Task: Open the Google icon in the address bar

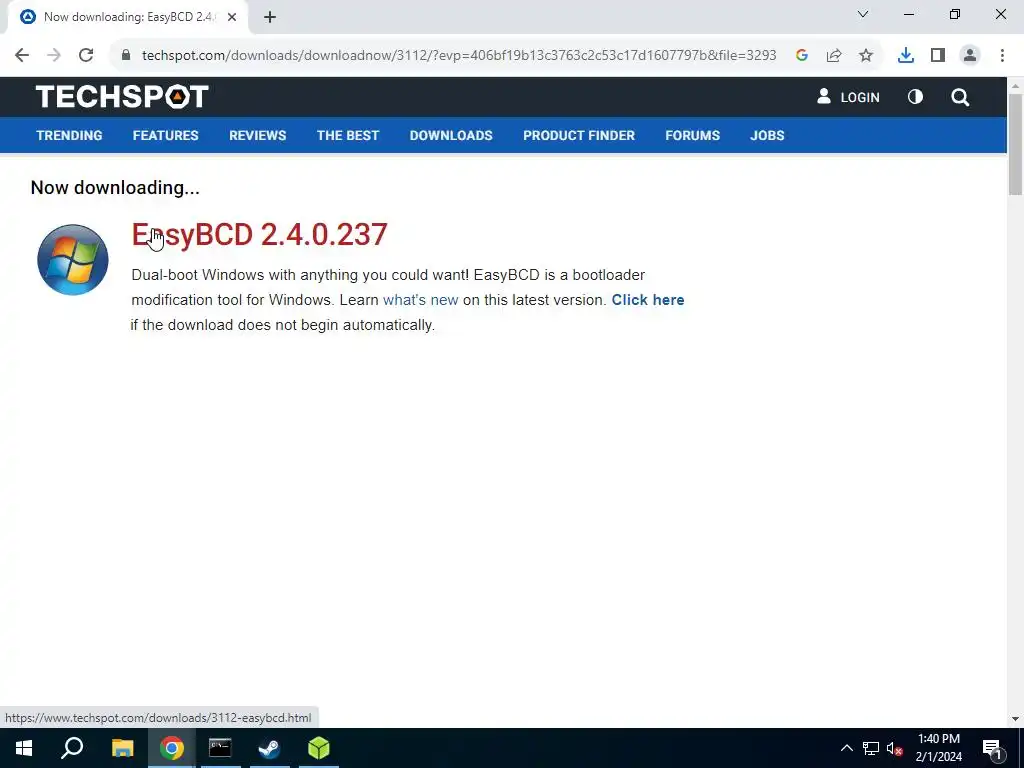Action: 802,56
